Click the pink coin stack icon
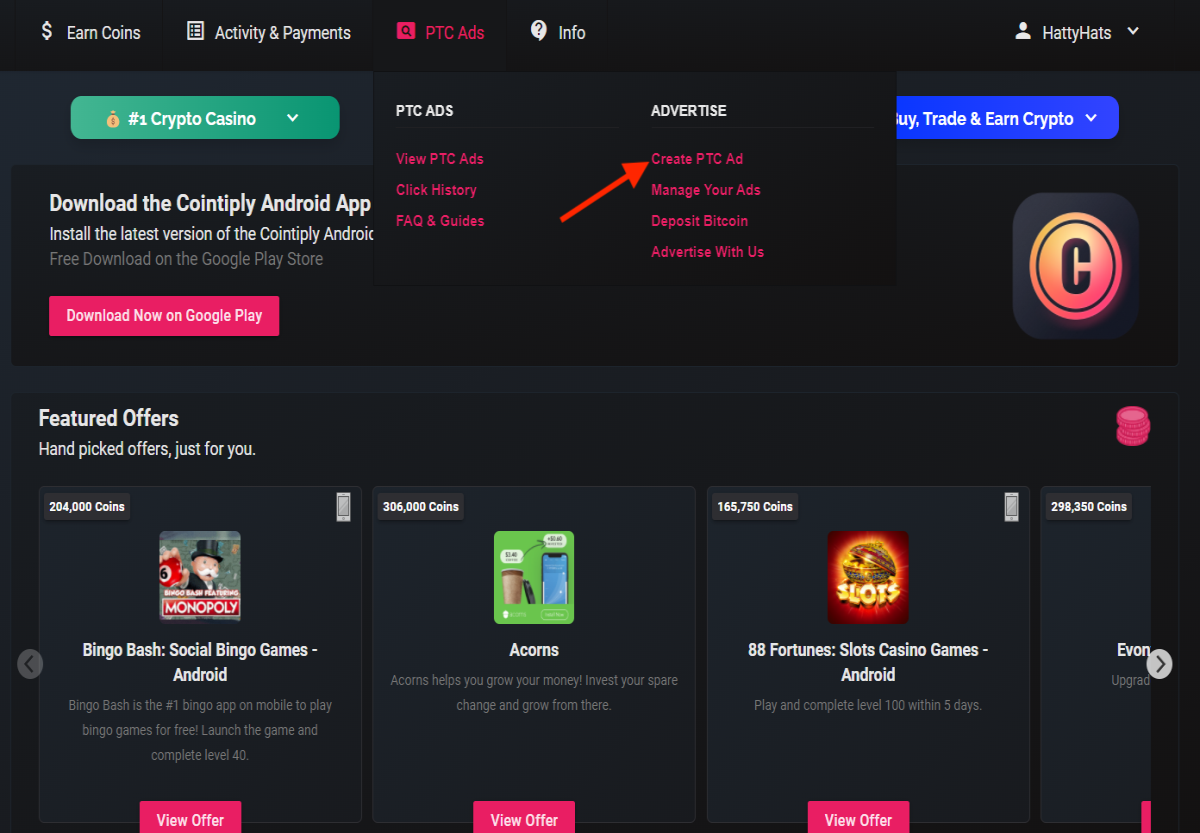Viewport: 1200px width, 833px height. pyautogui.click(x=1133, y=426)
